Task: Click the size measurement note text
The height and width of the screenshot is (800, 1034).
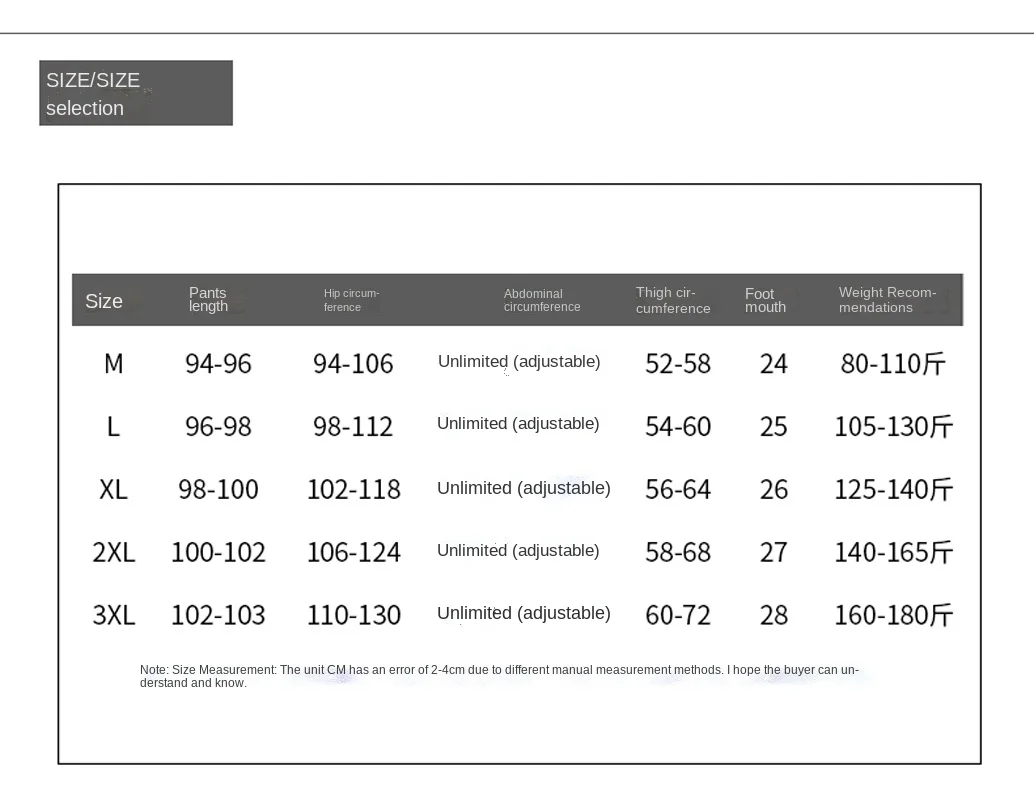Action: [499, 676]
